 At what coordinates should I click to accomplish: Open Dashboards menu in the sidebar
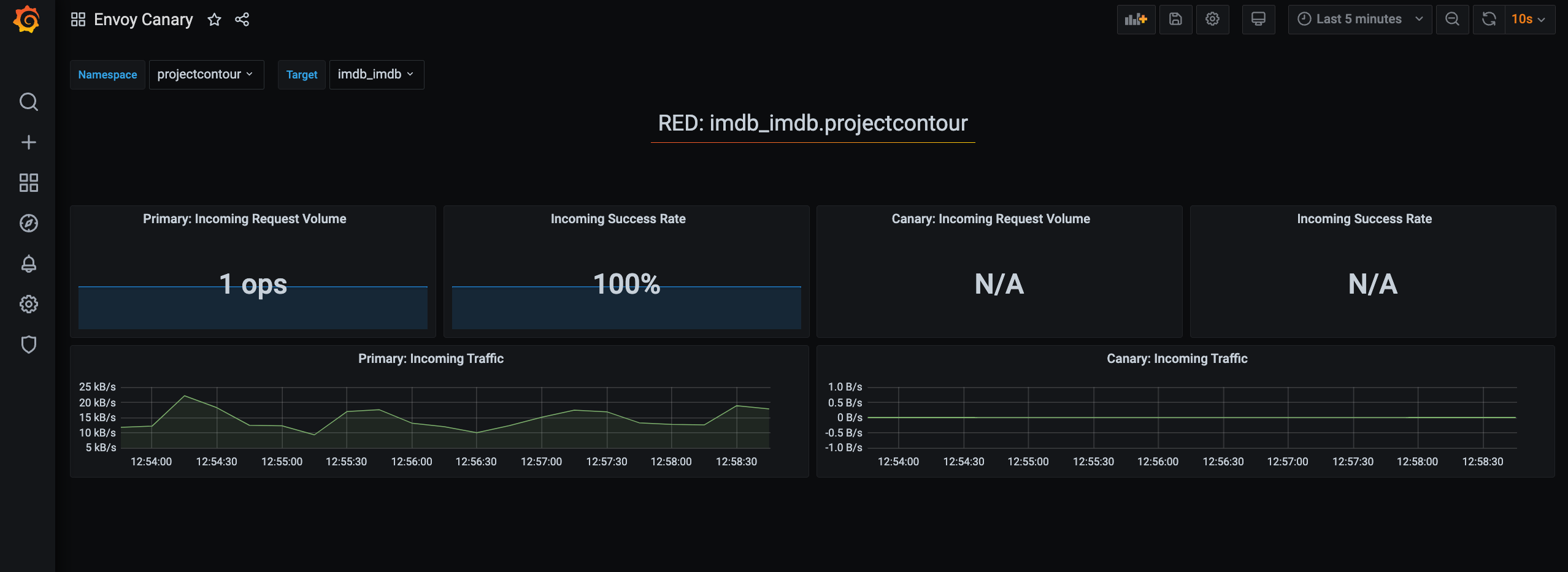[28, 183]
